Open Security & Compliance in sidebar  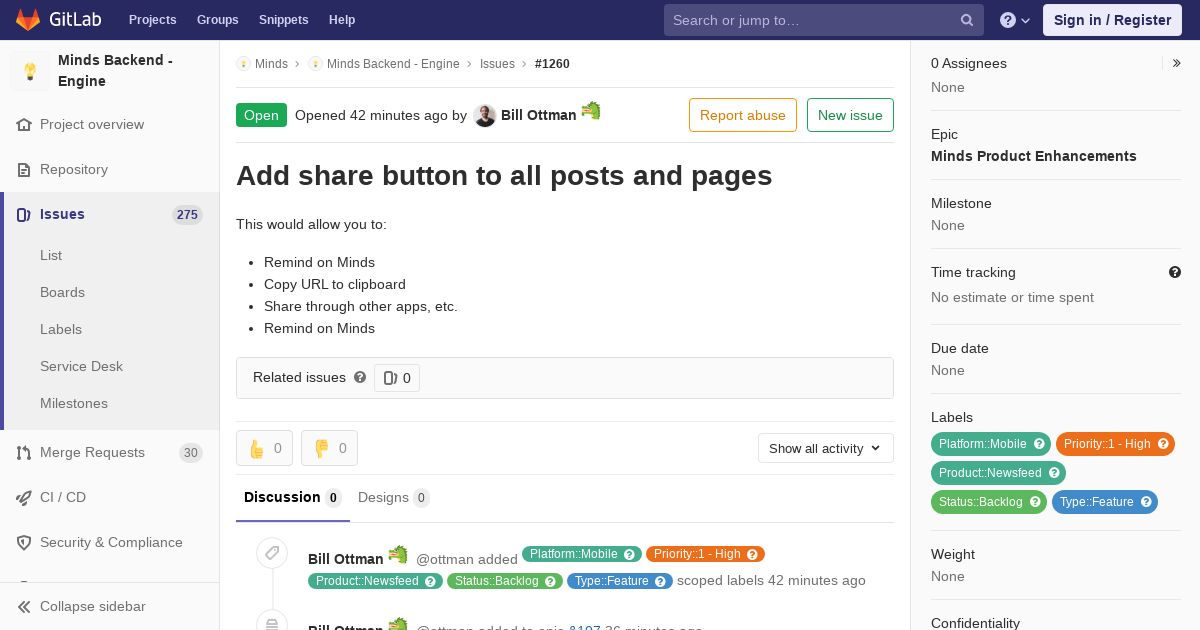[x=110, y=542]
